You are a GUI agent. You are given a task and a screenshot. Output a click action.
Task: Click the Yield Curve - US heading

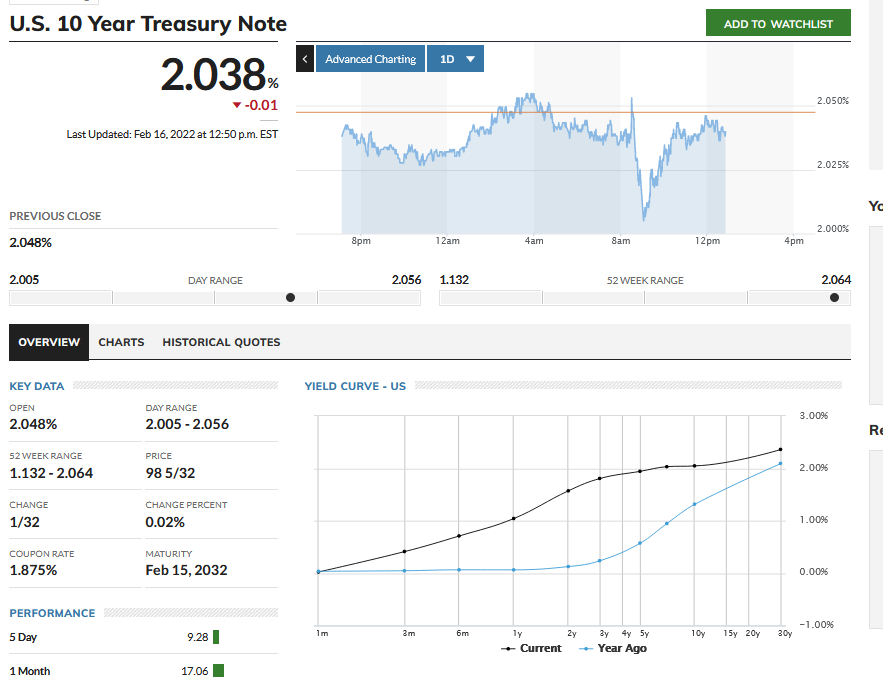(355, 386)
